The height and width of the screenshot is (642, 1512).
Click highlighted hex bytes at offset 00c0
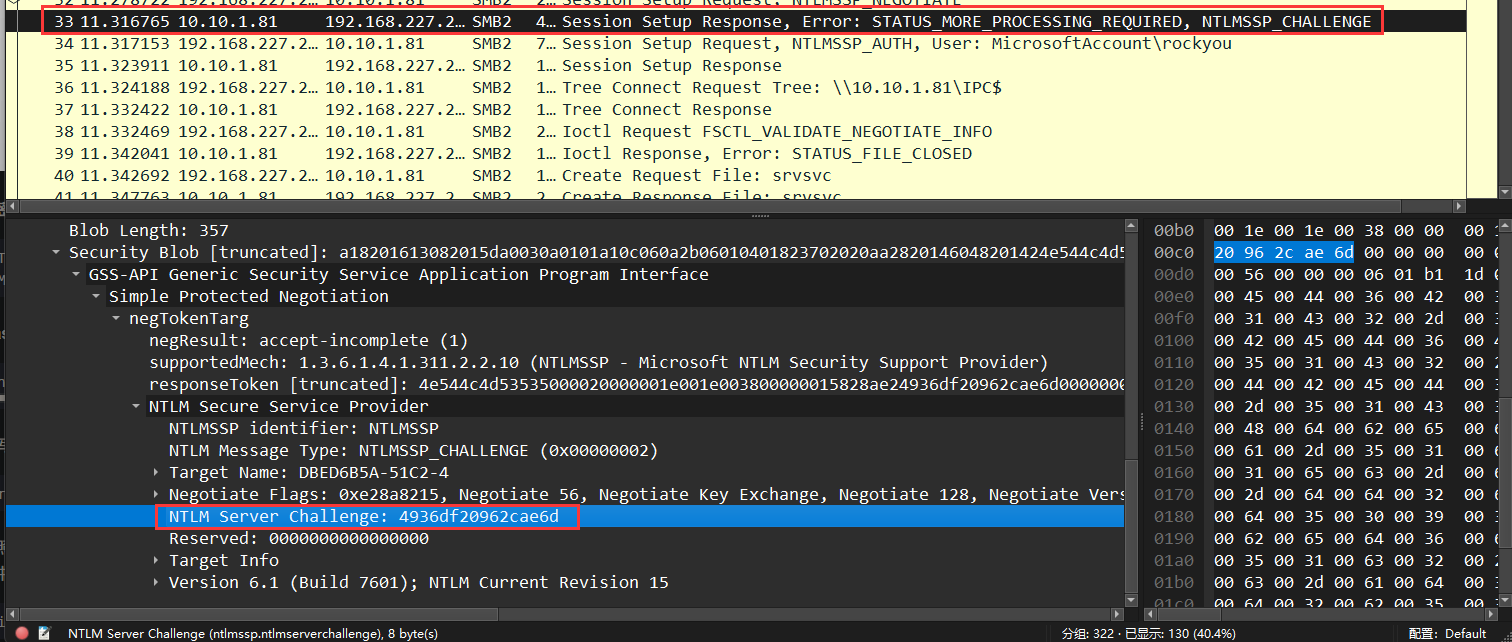[1284, 253]
